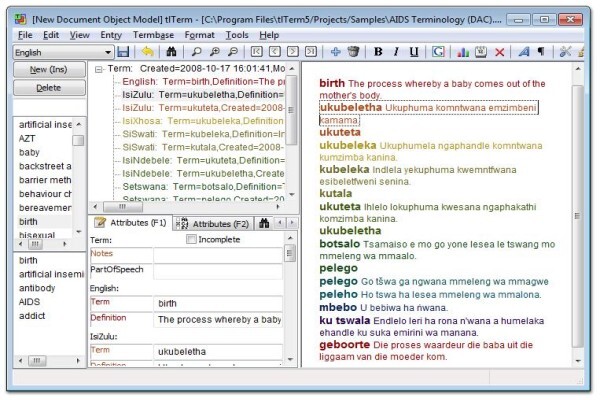Click the preview pane vertical scrollbar thumb

(578, 216)
